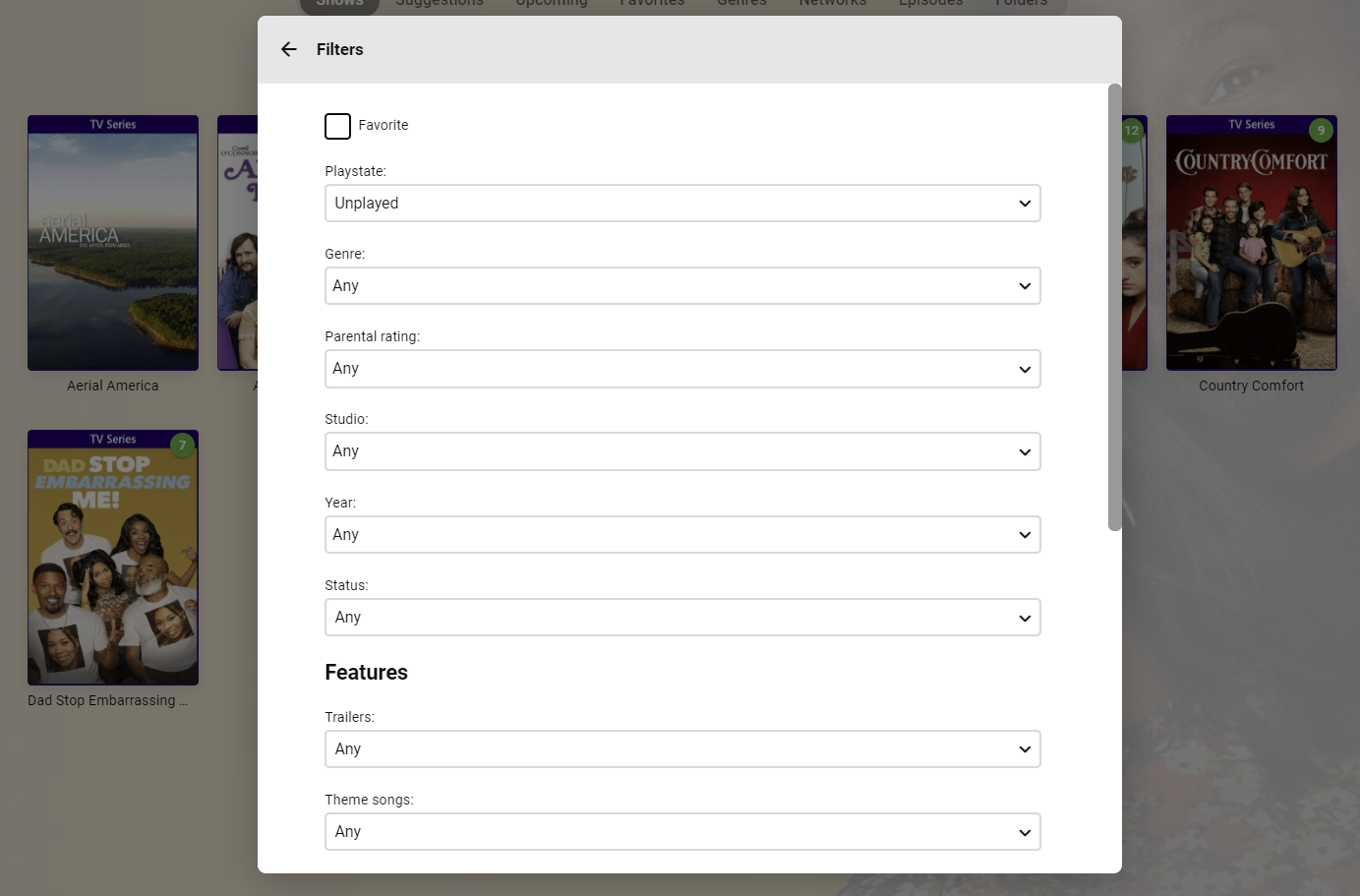Image resolution: width=1360 pixels, height=896 pixels.
Task: Expand the Theme songs dropdown
Action: click(682, 832)
